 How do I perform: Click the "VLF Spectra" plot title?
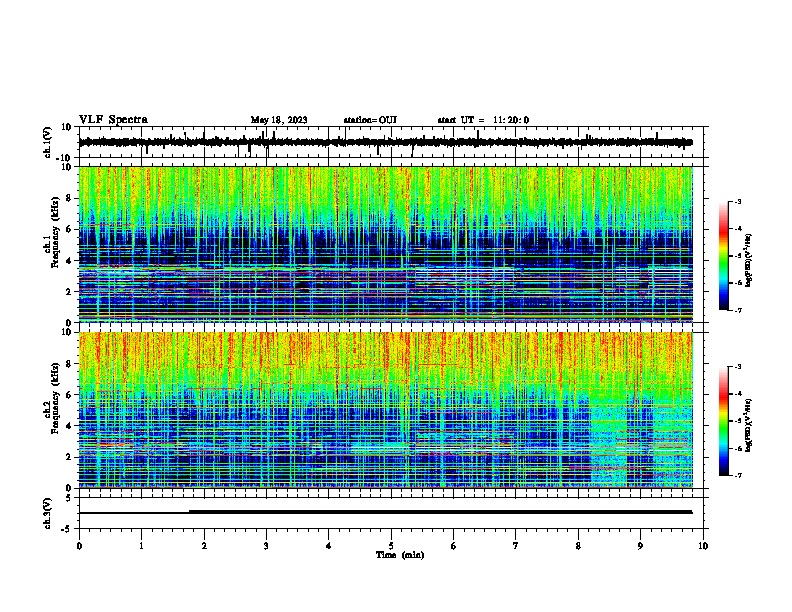pos(113,119)
